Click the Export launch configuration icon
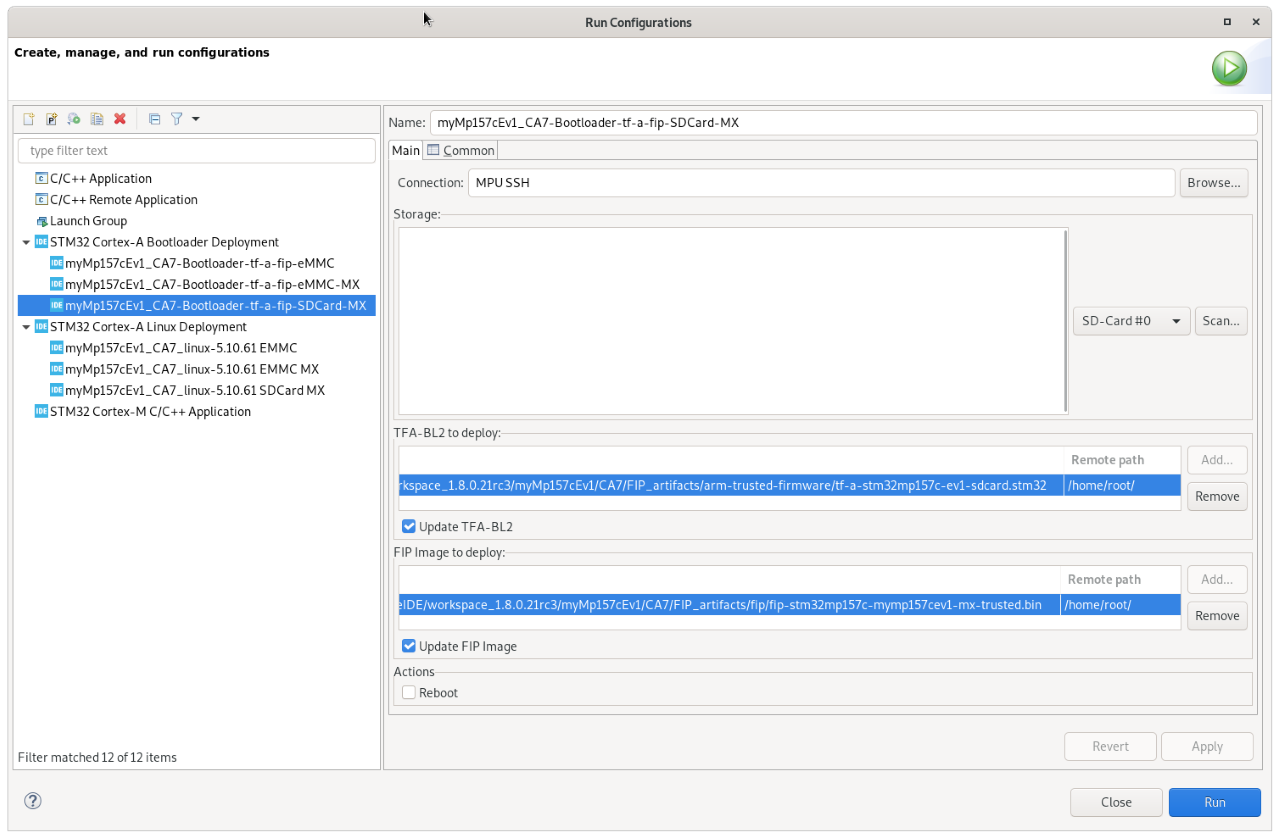 [x=74, y=119]
